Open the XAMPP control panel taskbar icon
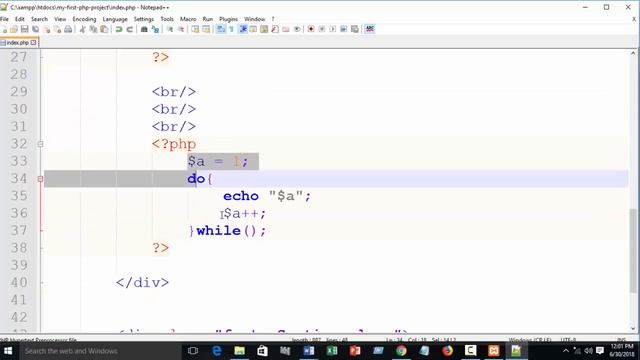 click(x=493, y=351)
